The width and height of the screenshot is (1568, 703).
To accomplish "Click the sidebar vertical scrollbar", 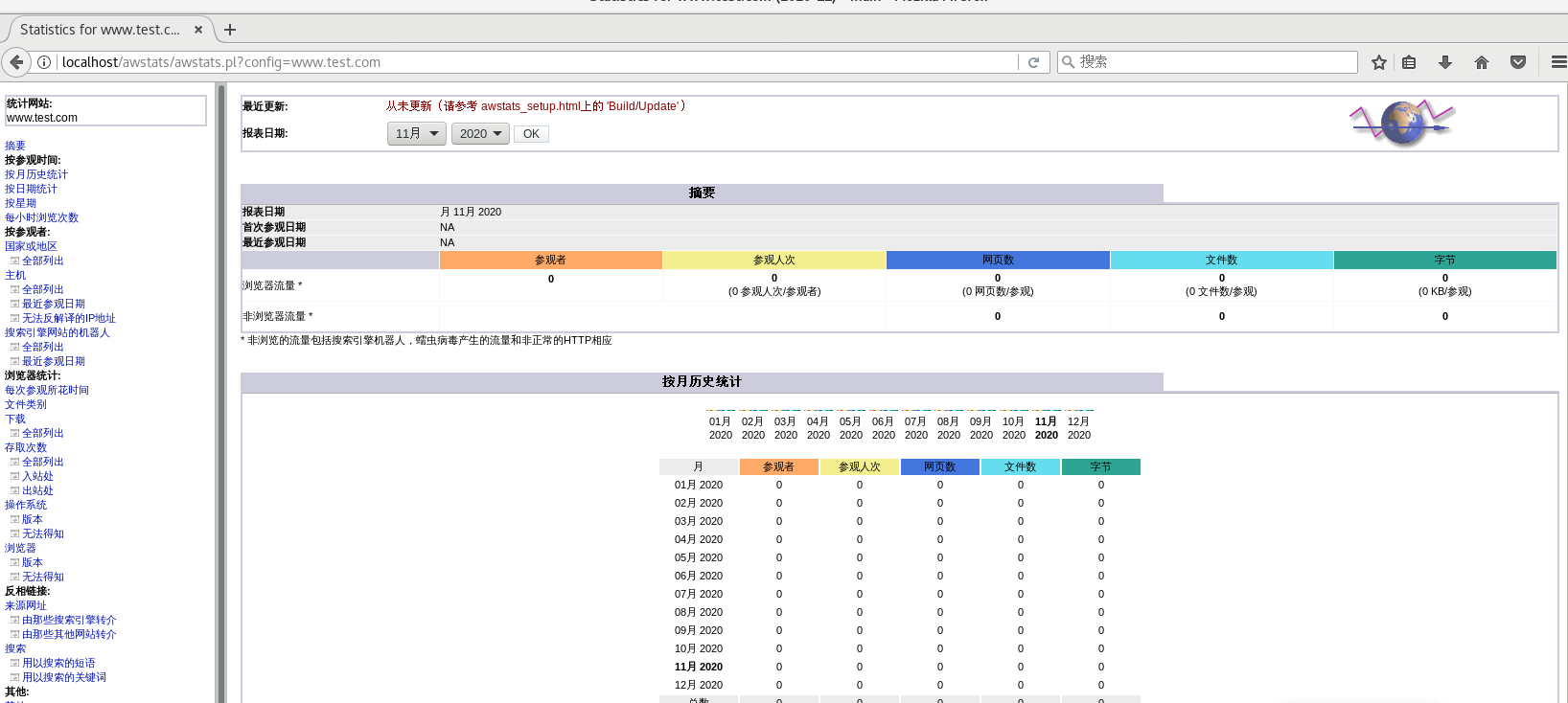I will [221, 393].
